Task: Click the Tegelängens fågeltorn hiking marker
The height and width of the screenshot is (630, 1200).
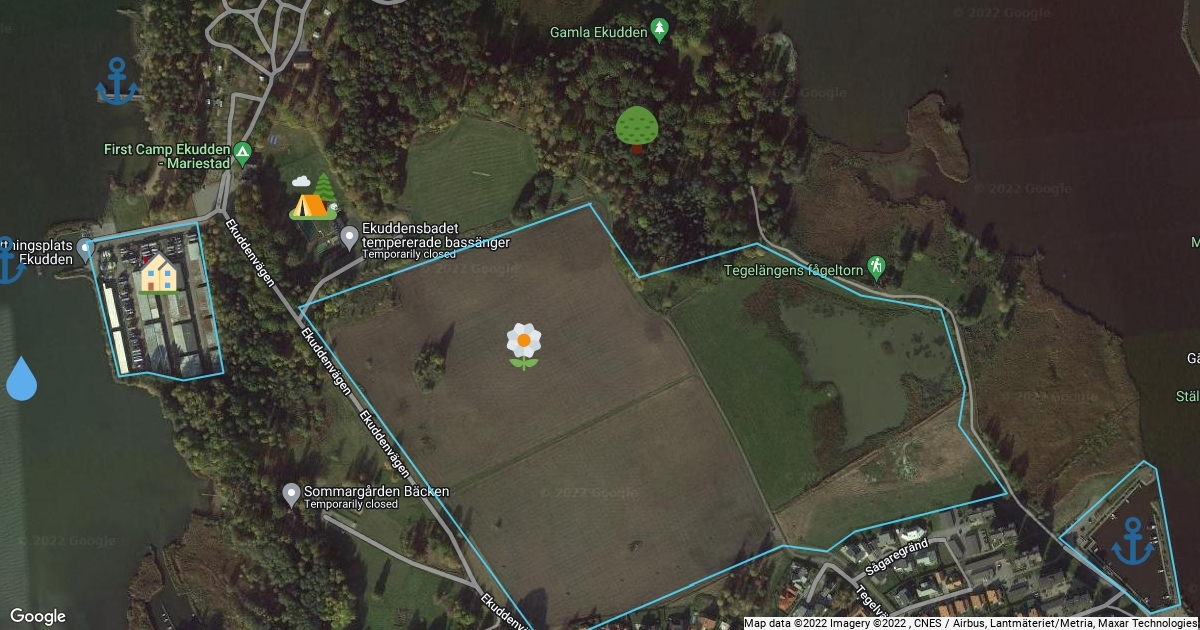Action: coord(876,267)
